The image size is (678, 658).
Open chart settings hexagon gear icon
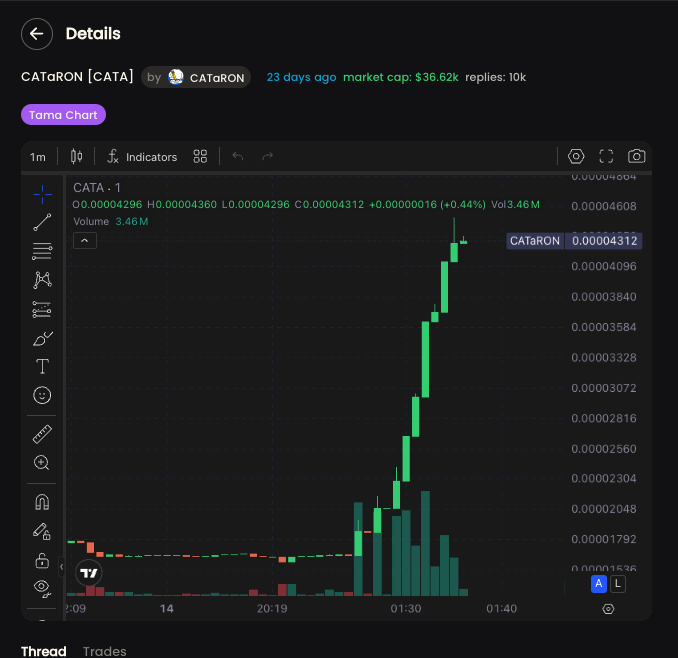576,156
